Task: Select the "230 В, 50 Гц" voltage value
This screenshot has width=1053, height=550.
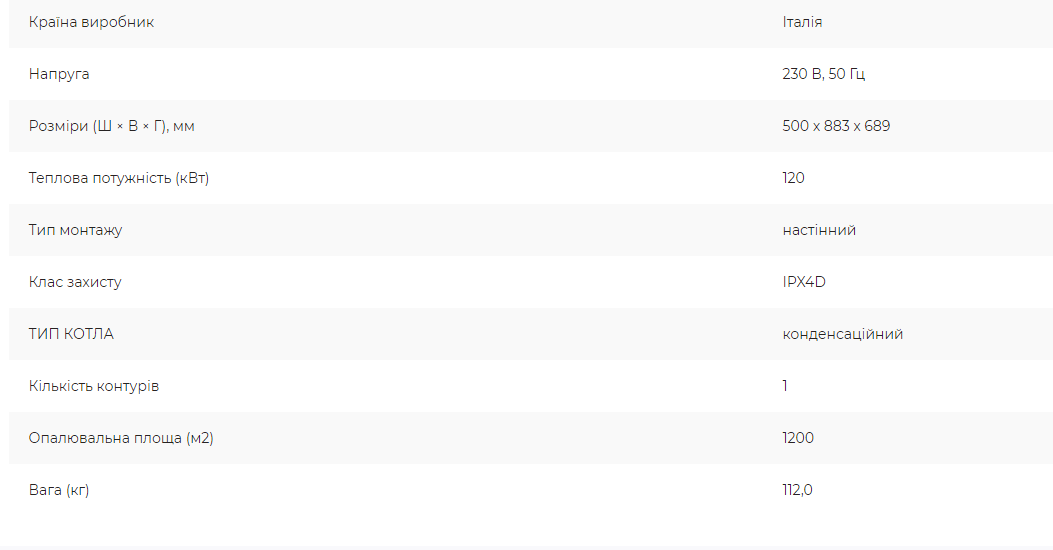Action: pyautogui.click(x=823, y=74)
